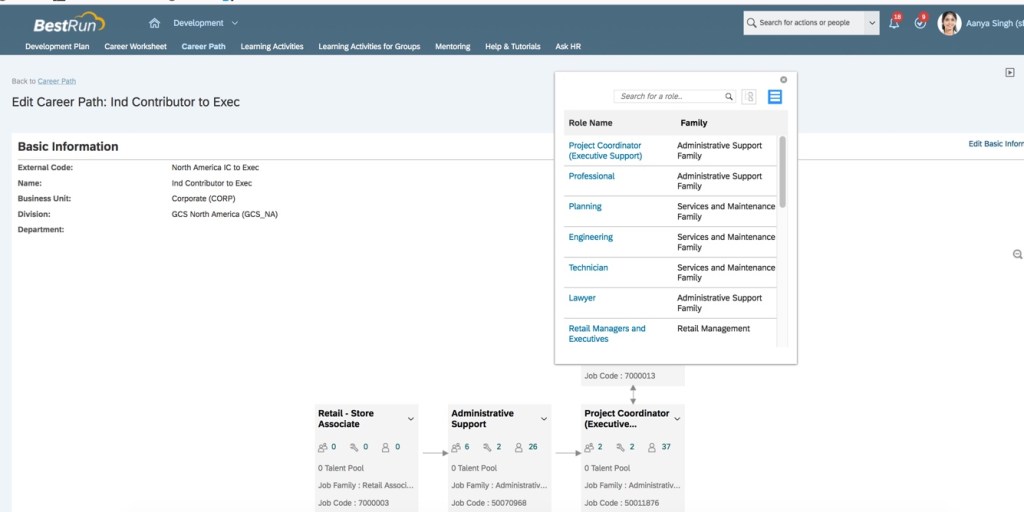The height and width of the screenshot is (512, 1024).
Task: Open the to-do checkmark icon
Action: [x=920, y=23]
